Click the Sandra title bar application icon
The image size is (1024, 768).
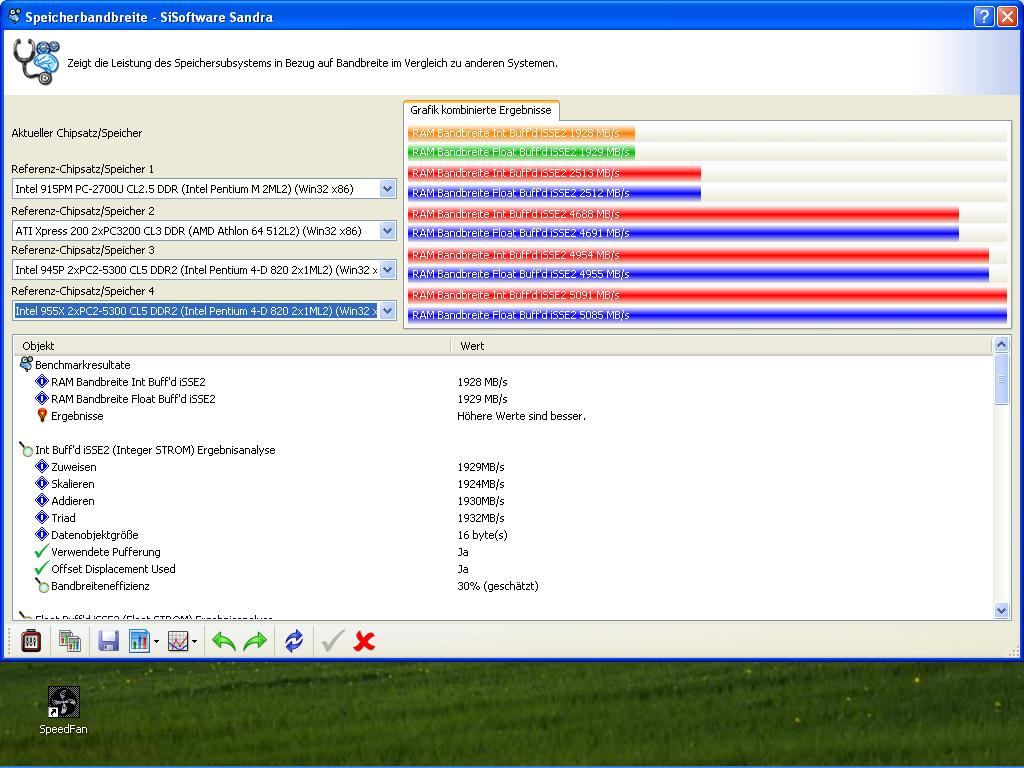pos(14,16)
